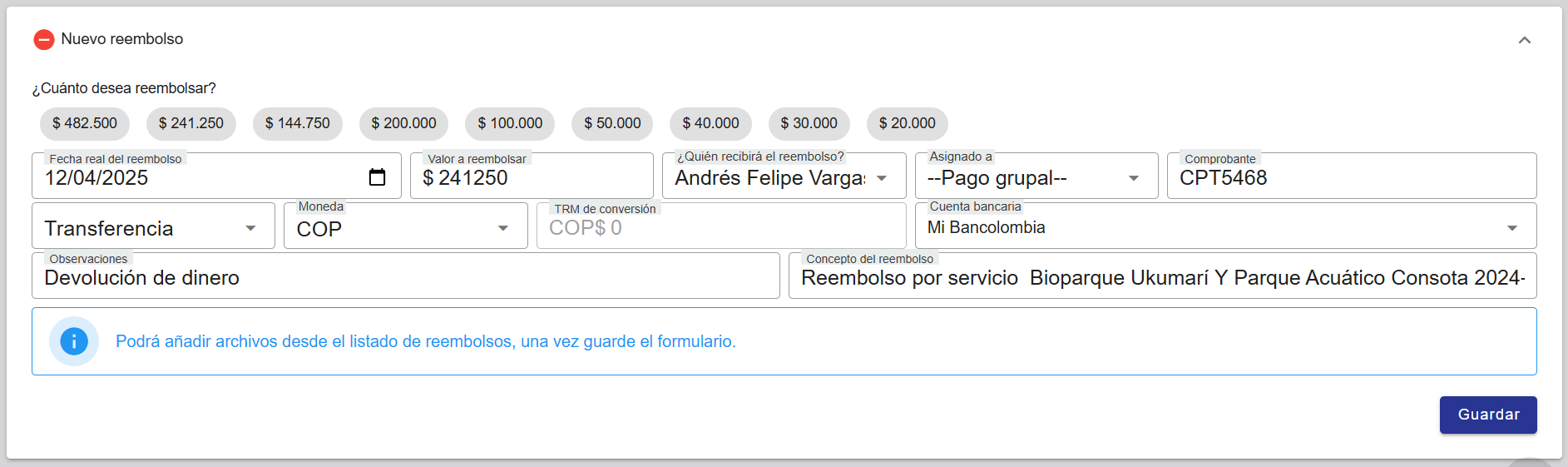Viewport: 1568px width, 467px height.
Task: Edit the Comprobante field
Action: click(x=1351, y=178)
